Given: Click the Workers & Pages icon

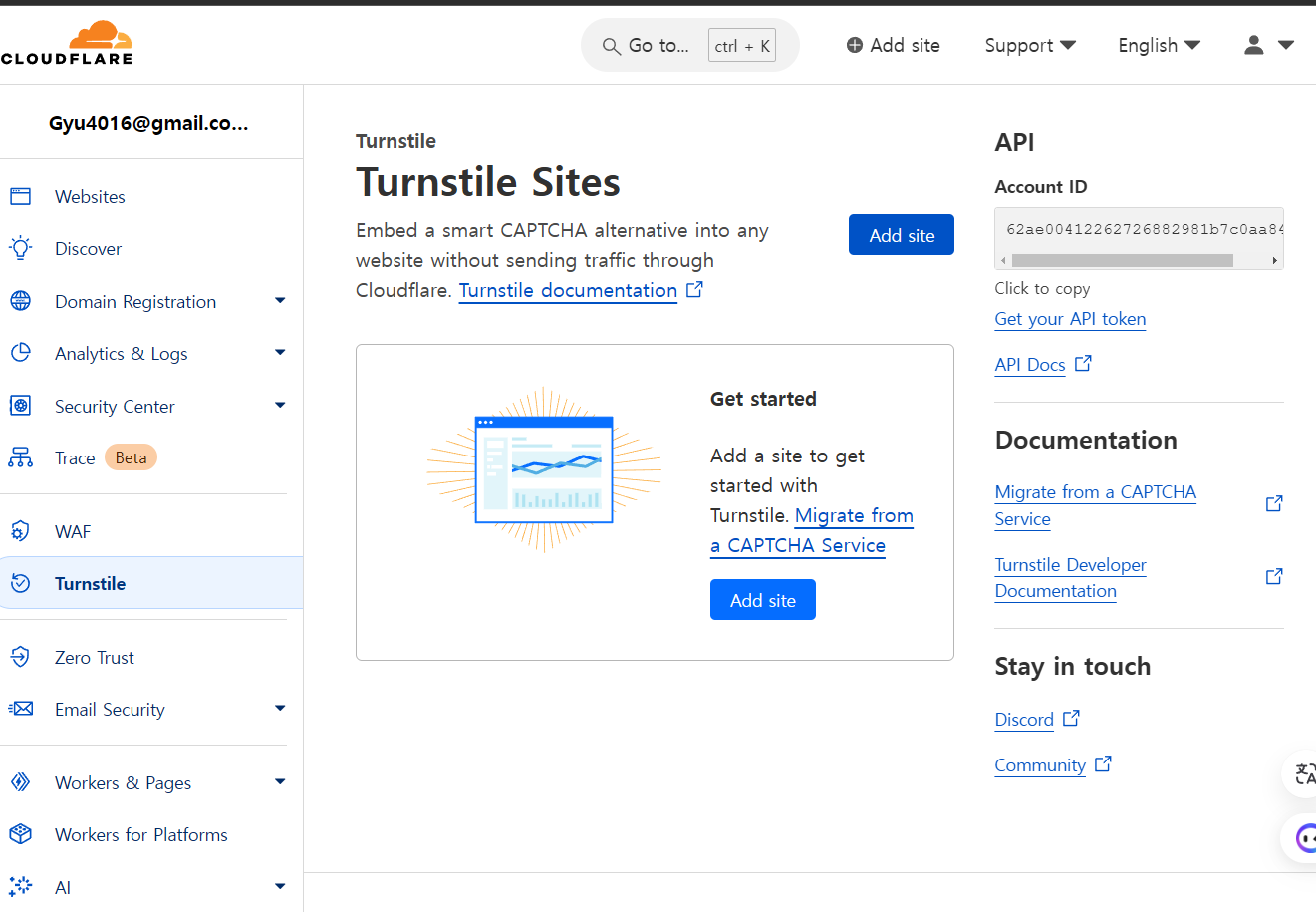Looking at the screenshot, I should point(20,782).
